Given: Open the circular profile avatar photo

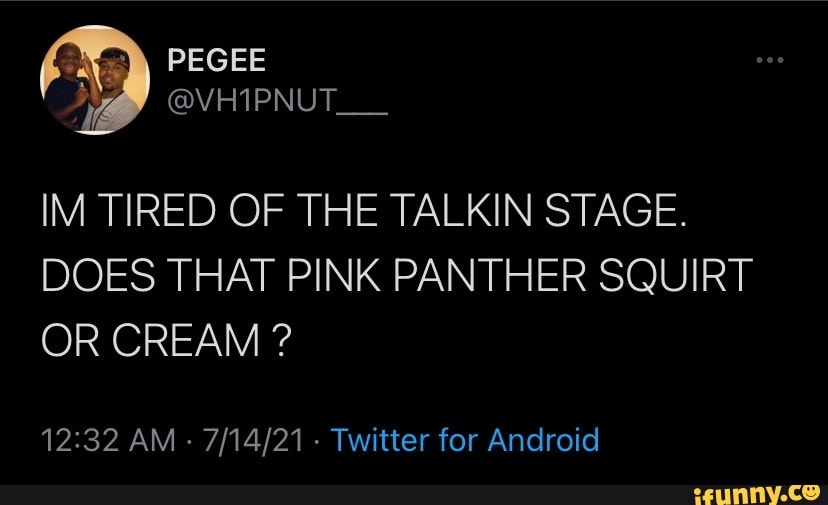Looking at the screenshot, I should [x=91, y=80].
